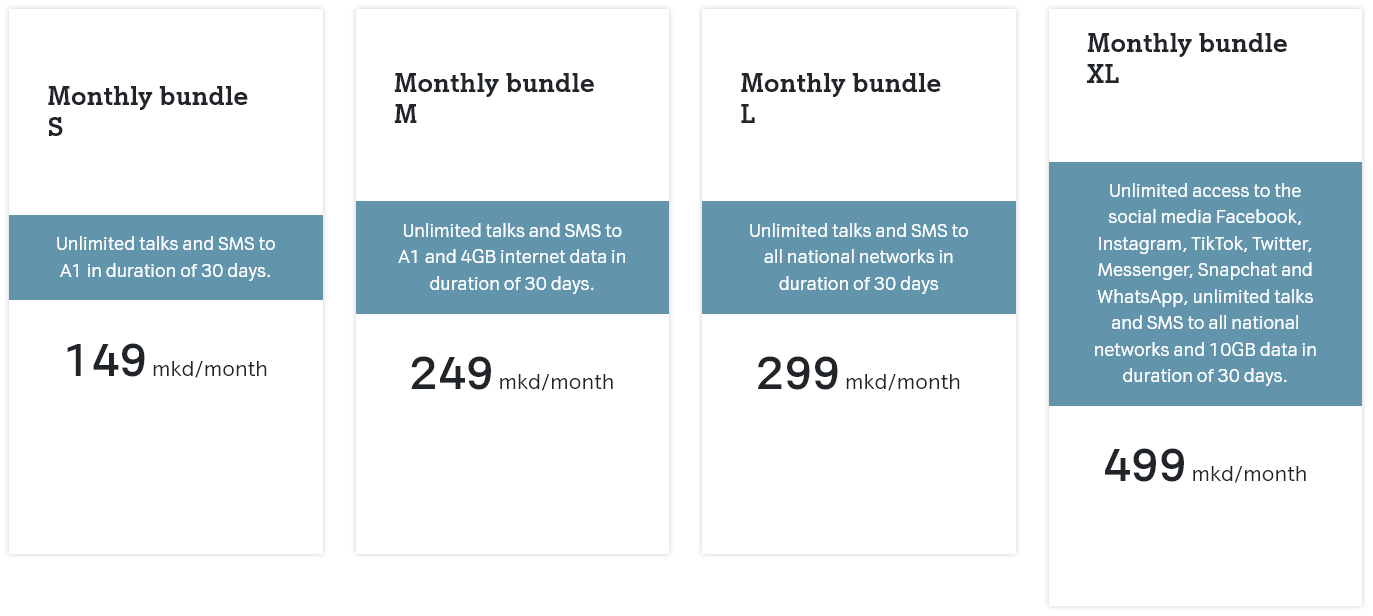Viewport: 1373px width, 616px height.
Task: Click 'mkd/month' label under 149
Action: point(210,369)
